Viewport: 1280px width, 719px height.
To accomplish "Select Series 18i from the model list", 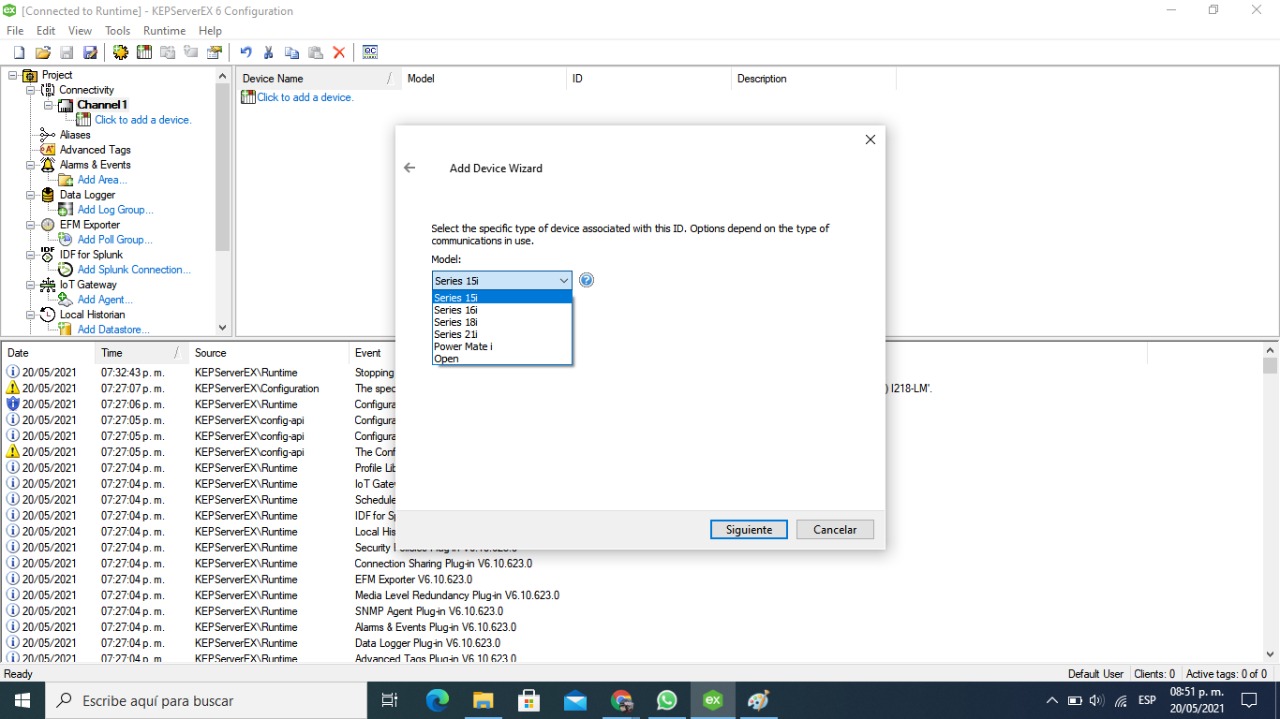I will coord(458,322).
